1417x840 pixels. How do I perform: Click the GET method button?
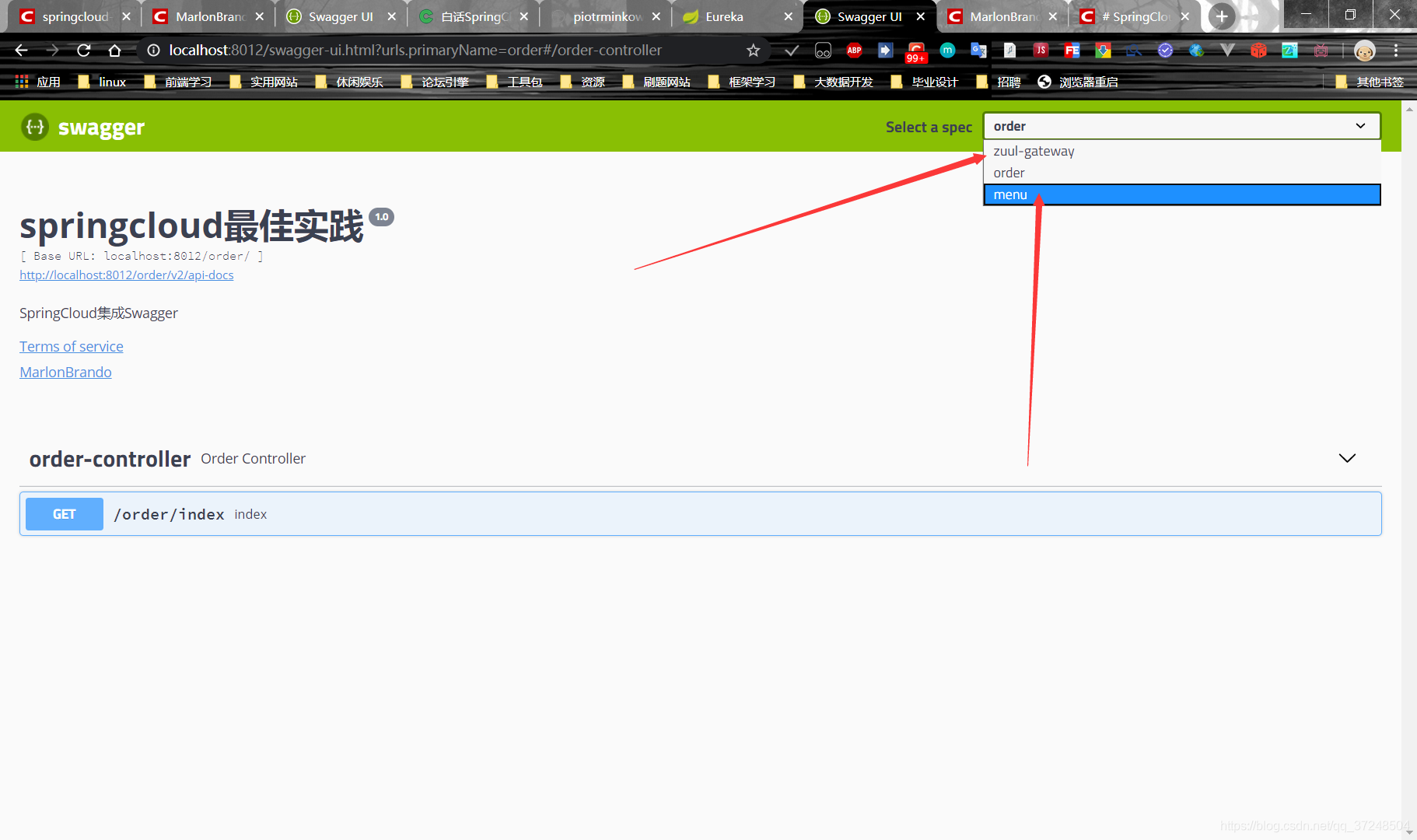point(65,514)
